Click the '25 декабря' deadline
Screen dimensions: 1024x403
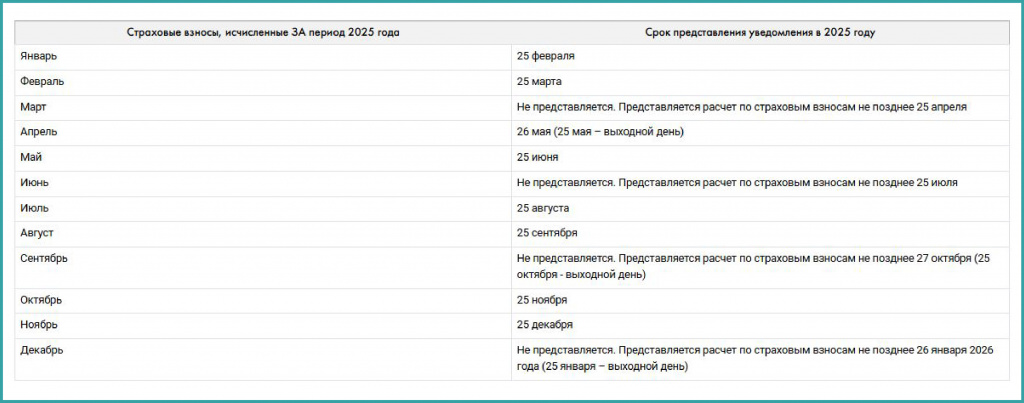point(545,325)
